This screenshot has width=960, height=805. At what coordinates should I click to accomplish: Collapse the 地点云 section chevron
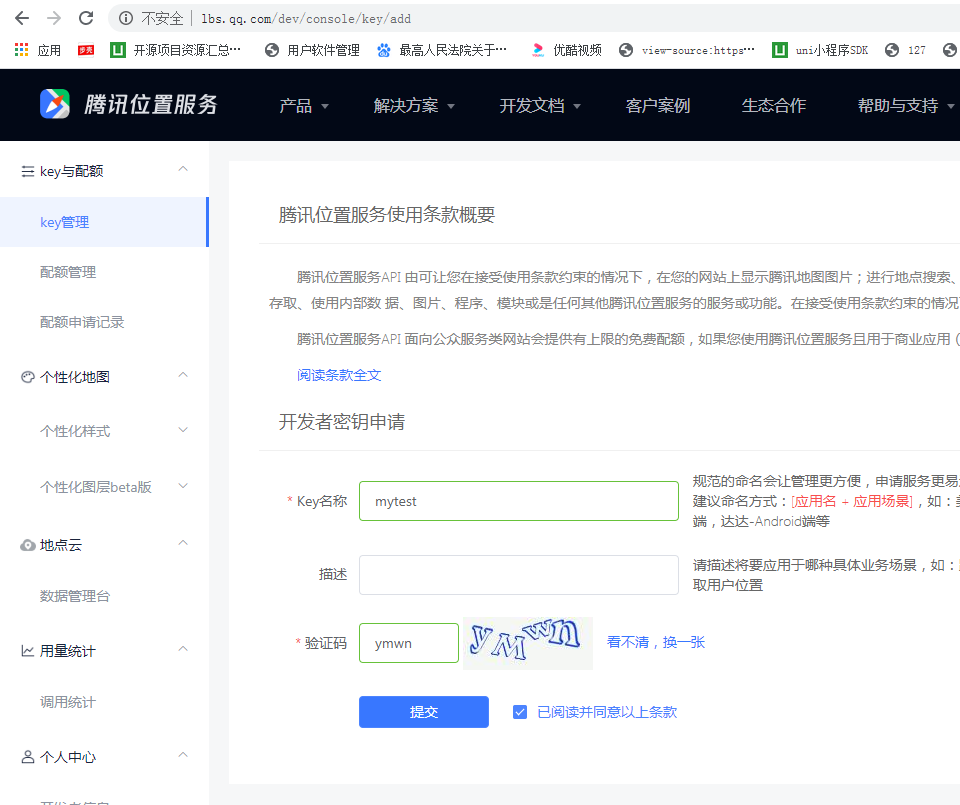click(182, 543)
